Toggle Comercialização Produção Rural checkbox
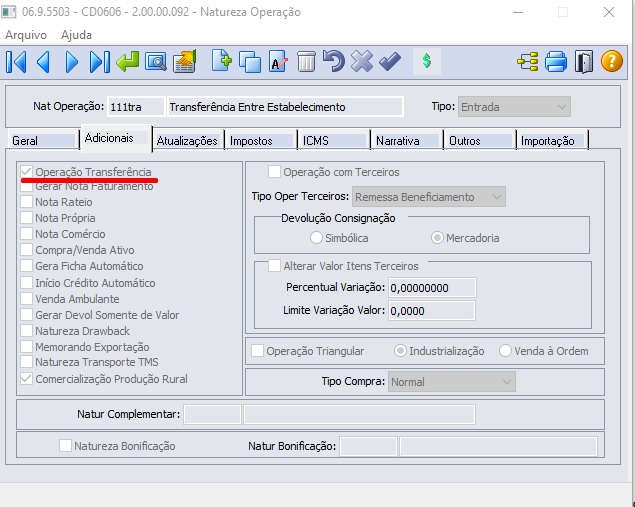The image size is (635, 507). tap(26, 379)
